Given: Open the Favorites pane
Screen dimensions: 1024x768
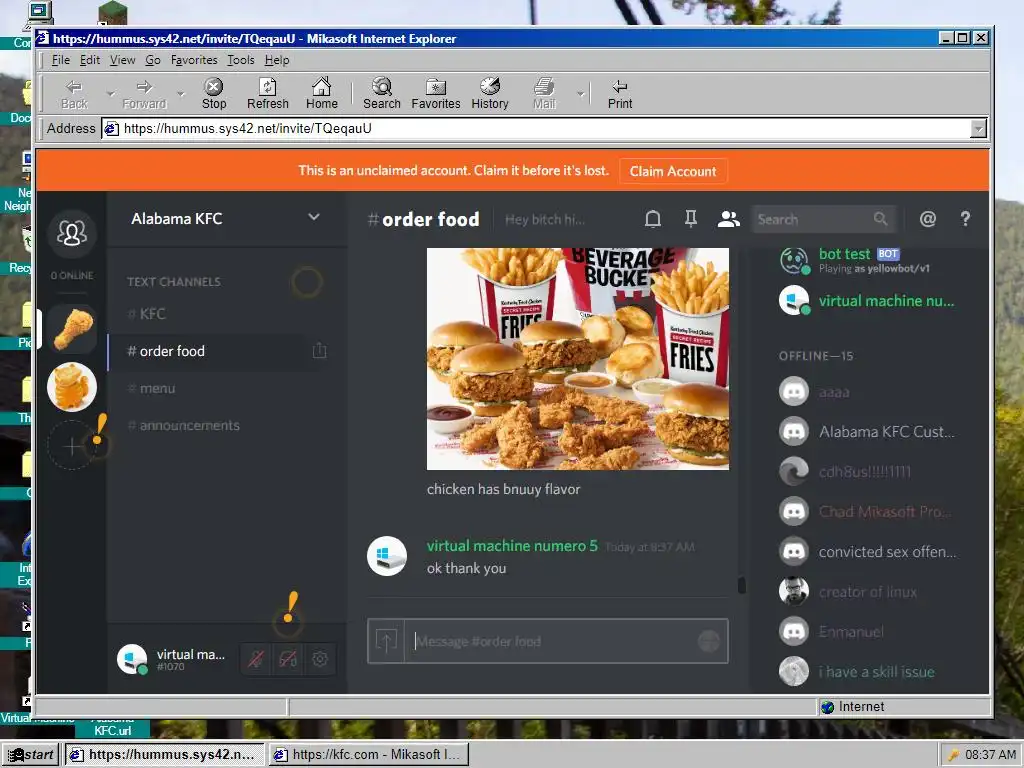Looking at the screenshot, I should coord(436,94).
